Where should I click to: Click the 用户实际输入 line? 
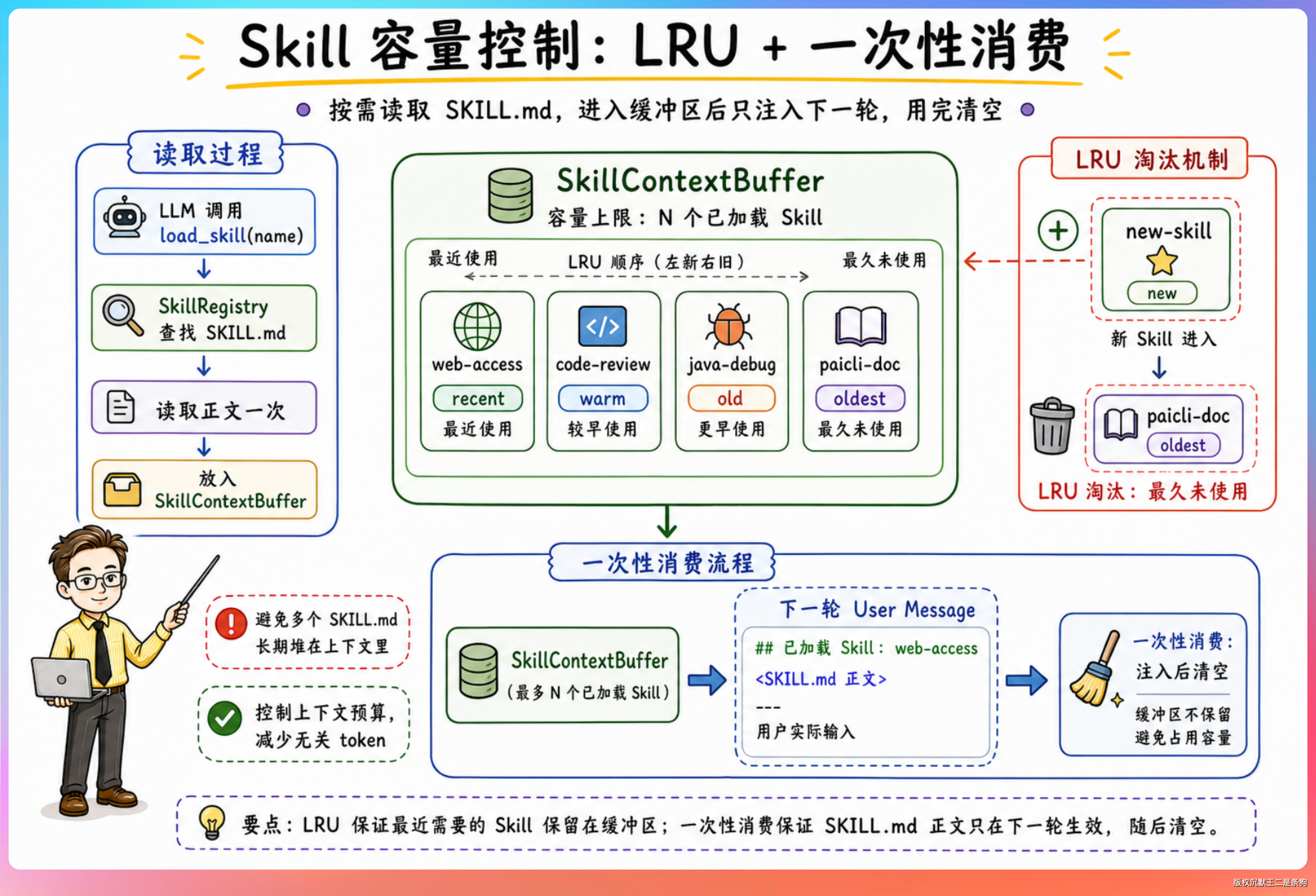tap(805, 731)
